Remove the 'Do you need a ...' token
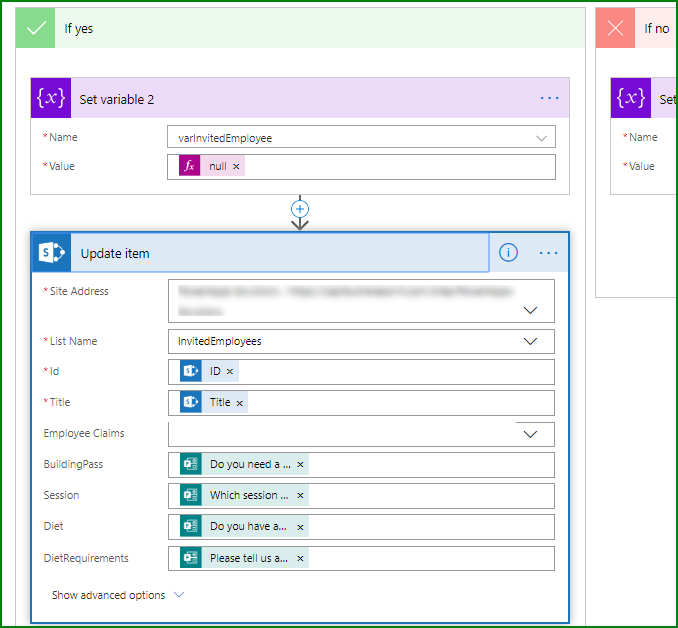Viewport: 678px width, 628px height. [x=300, y=465]
